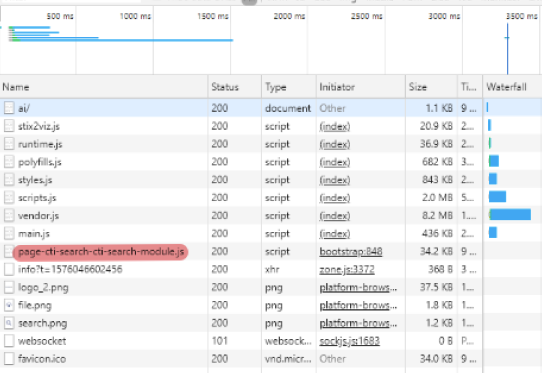Open the (index) initiator link for vendor.js
The image size is (542, 373).
335,216
